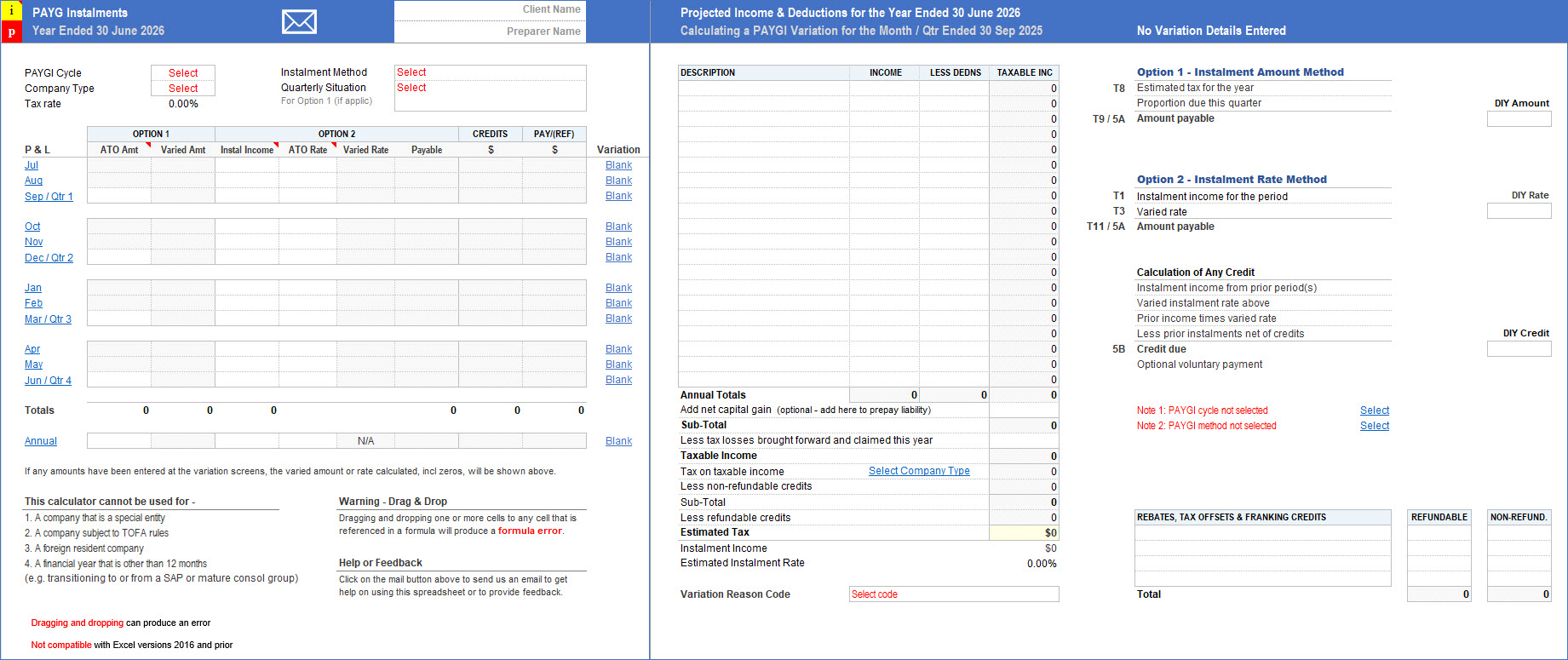Open the Apr month link

point(32,349)
